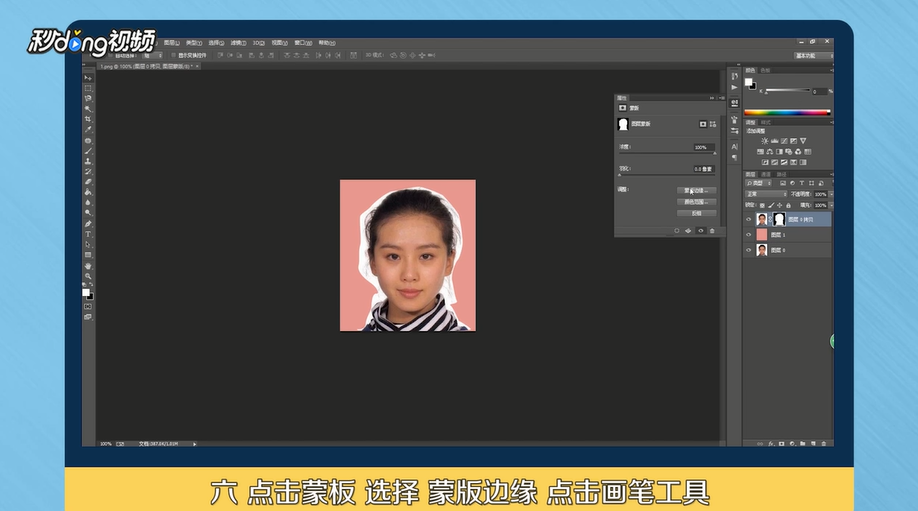Select the Brush tool
The height and width of the screenshot is (511, 918).
coord(88,151)
